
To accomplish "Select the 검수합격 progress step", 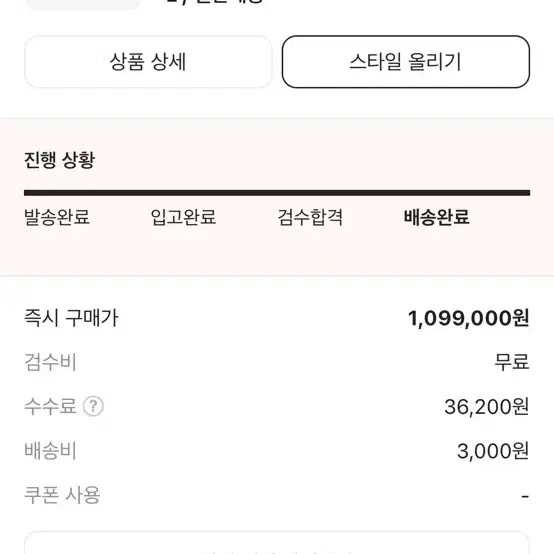I will pos(310,217).
